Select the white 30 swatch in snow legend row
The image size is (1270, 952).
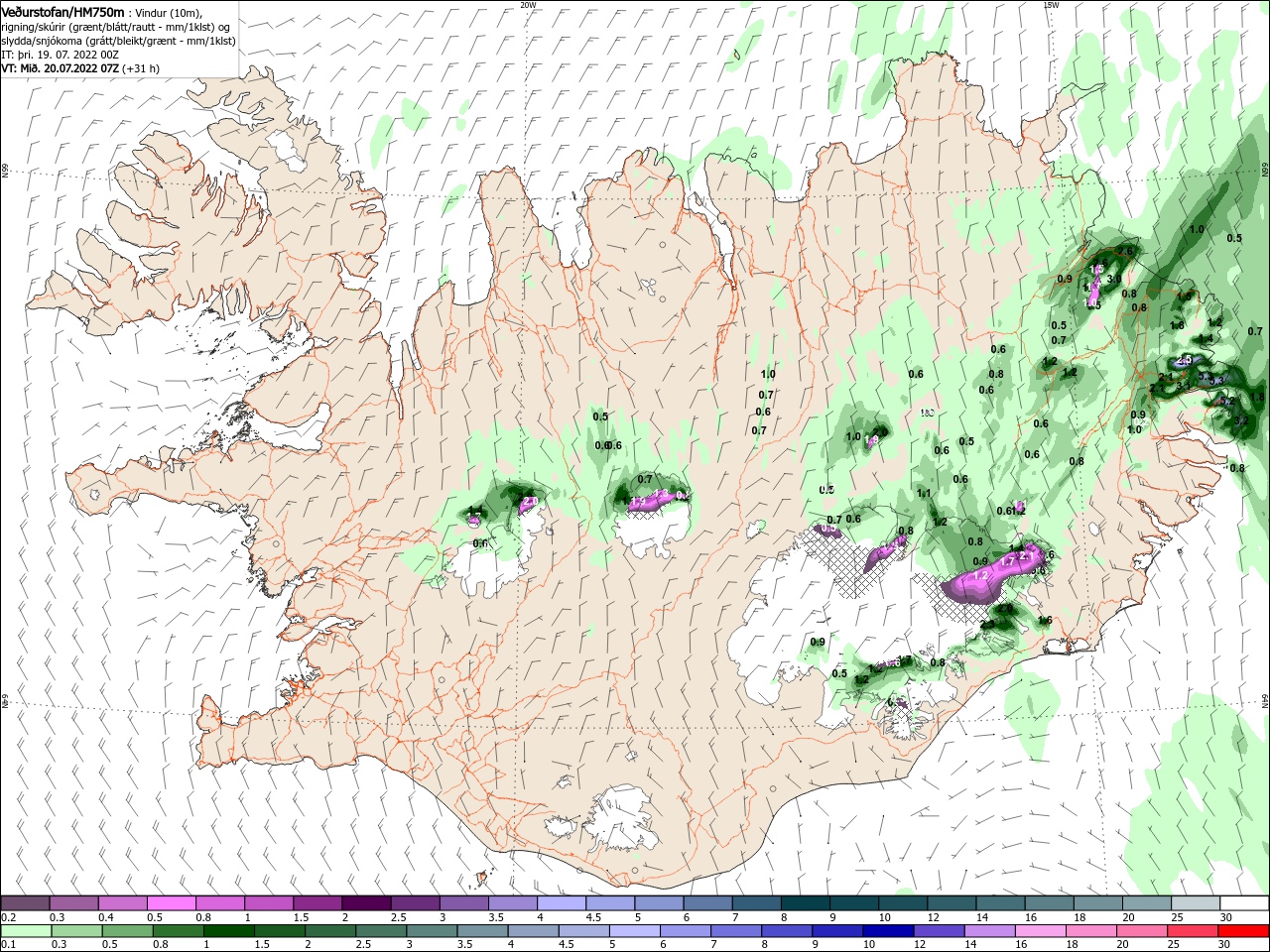tap(1244, 903)
